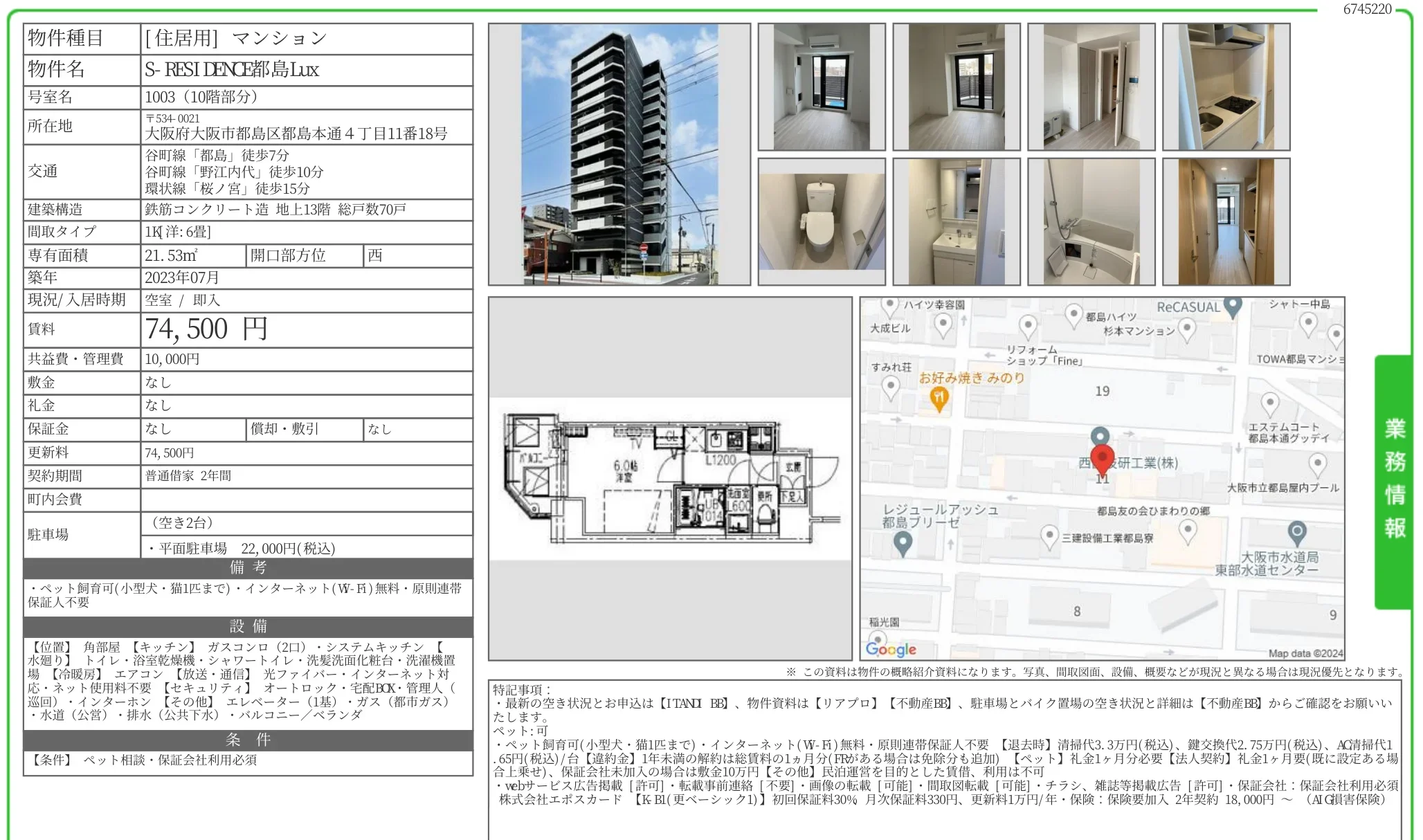Click the rent amount 74,500 円
The image size is (1423, 840).
click(x=206, y=329)
